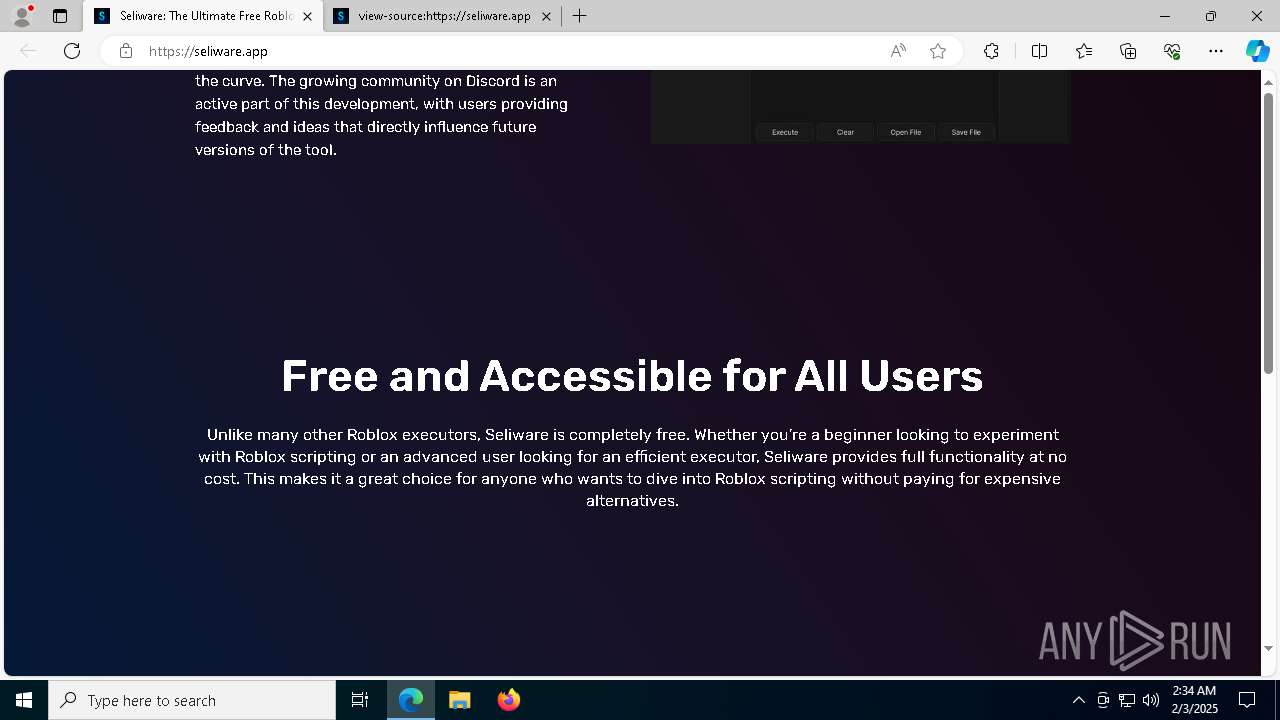1280x720 pixels.
Task: Click the Edge icon on the taskbar
Action: pos(411,700)
